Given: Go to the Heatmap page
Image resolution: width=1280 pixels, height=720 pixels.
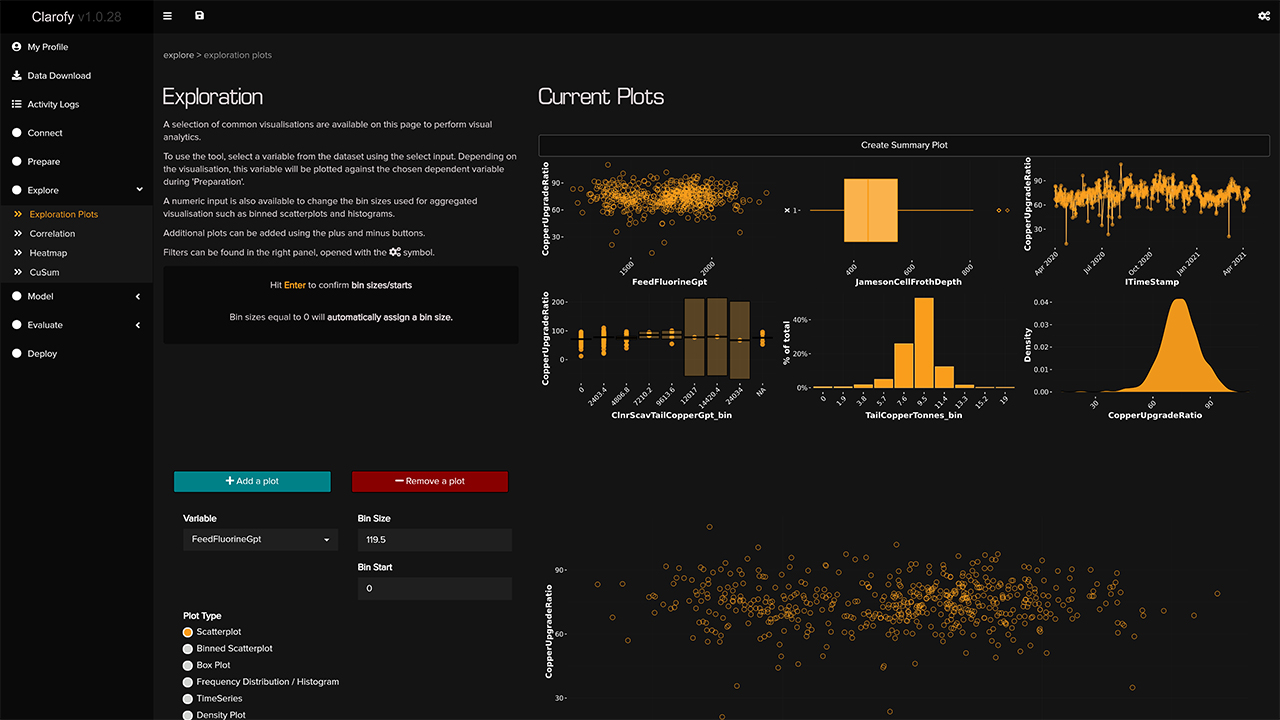Looking at the screenshot, I should [x=48, y=253].
